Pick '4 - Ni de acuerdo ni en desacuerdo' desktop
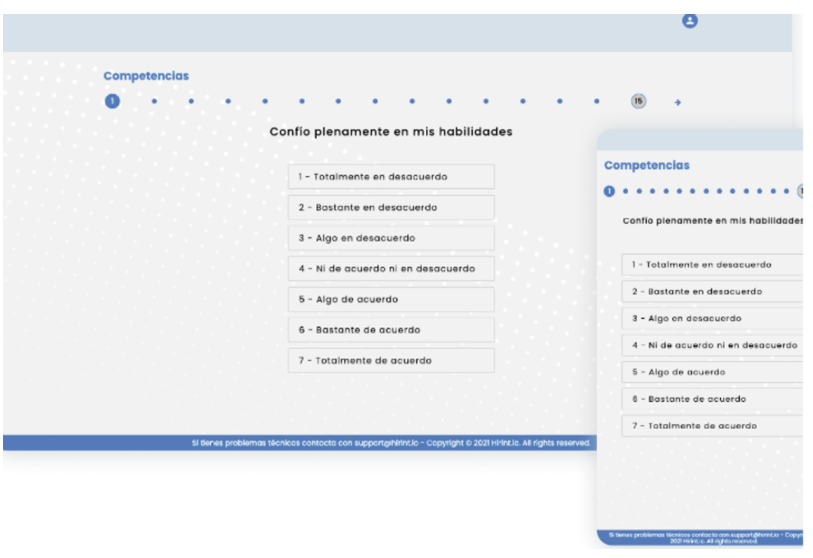813x558 pixels. point(391,269)
